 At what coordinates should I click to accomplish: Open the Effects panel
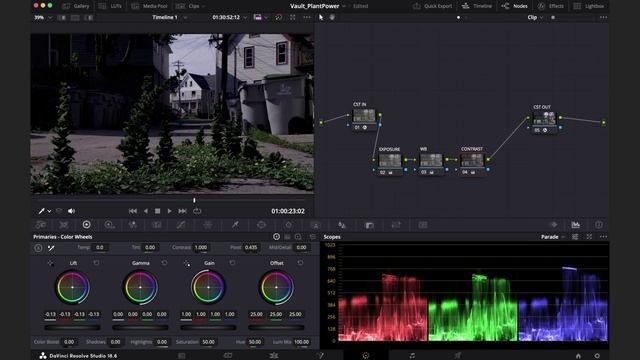click(551, 6)
